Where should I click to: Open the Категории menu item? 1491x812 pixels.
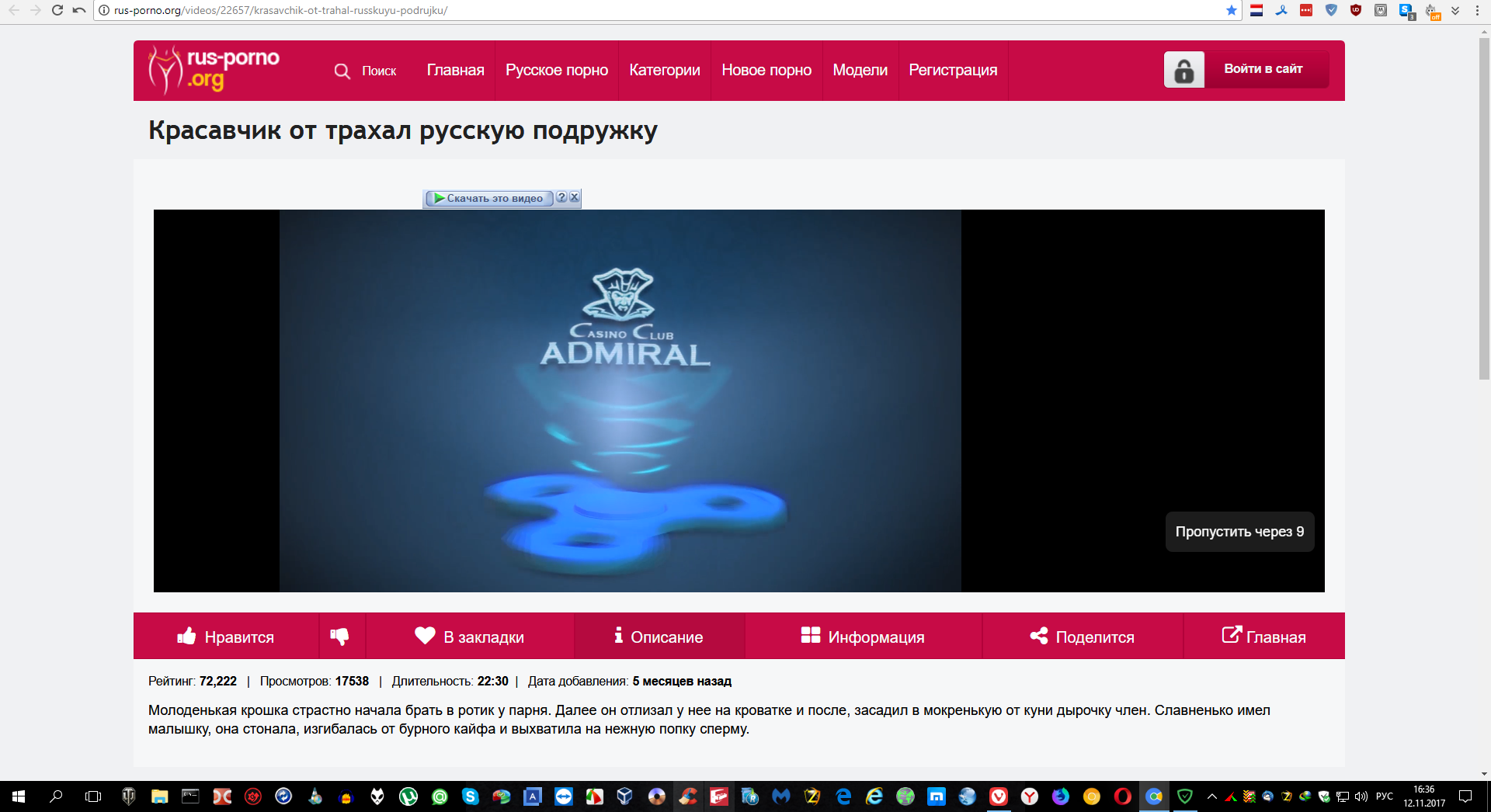665,70
